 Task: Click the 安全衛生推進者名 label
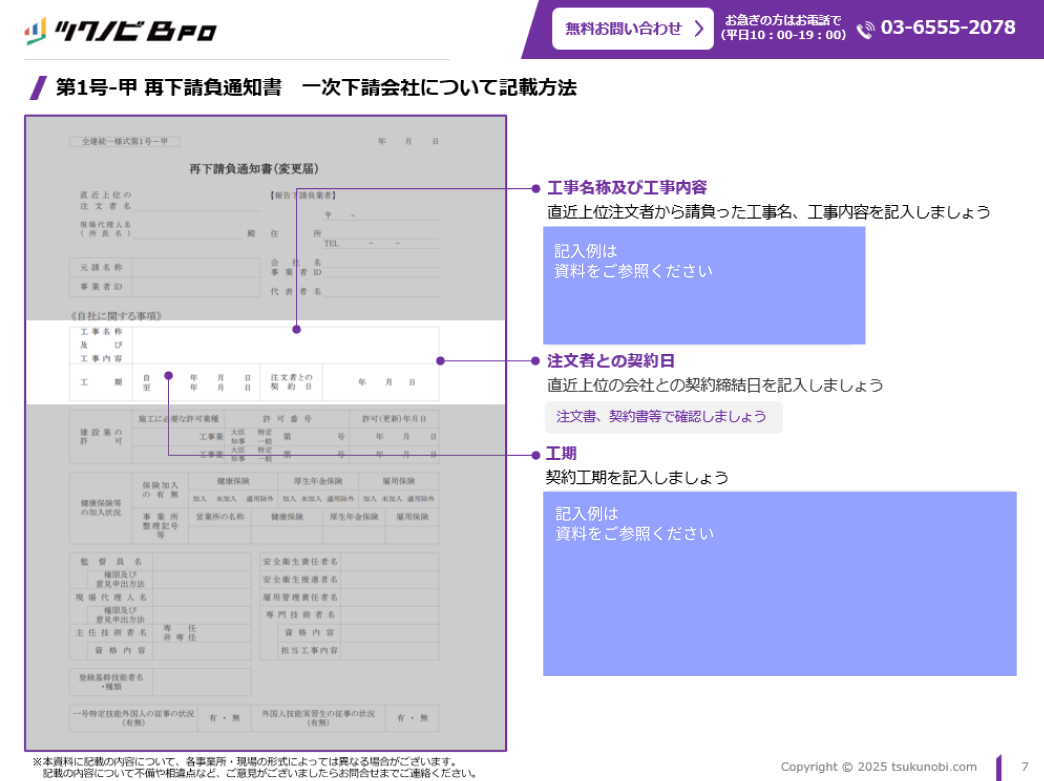click(x=300, y=579)
